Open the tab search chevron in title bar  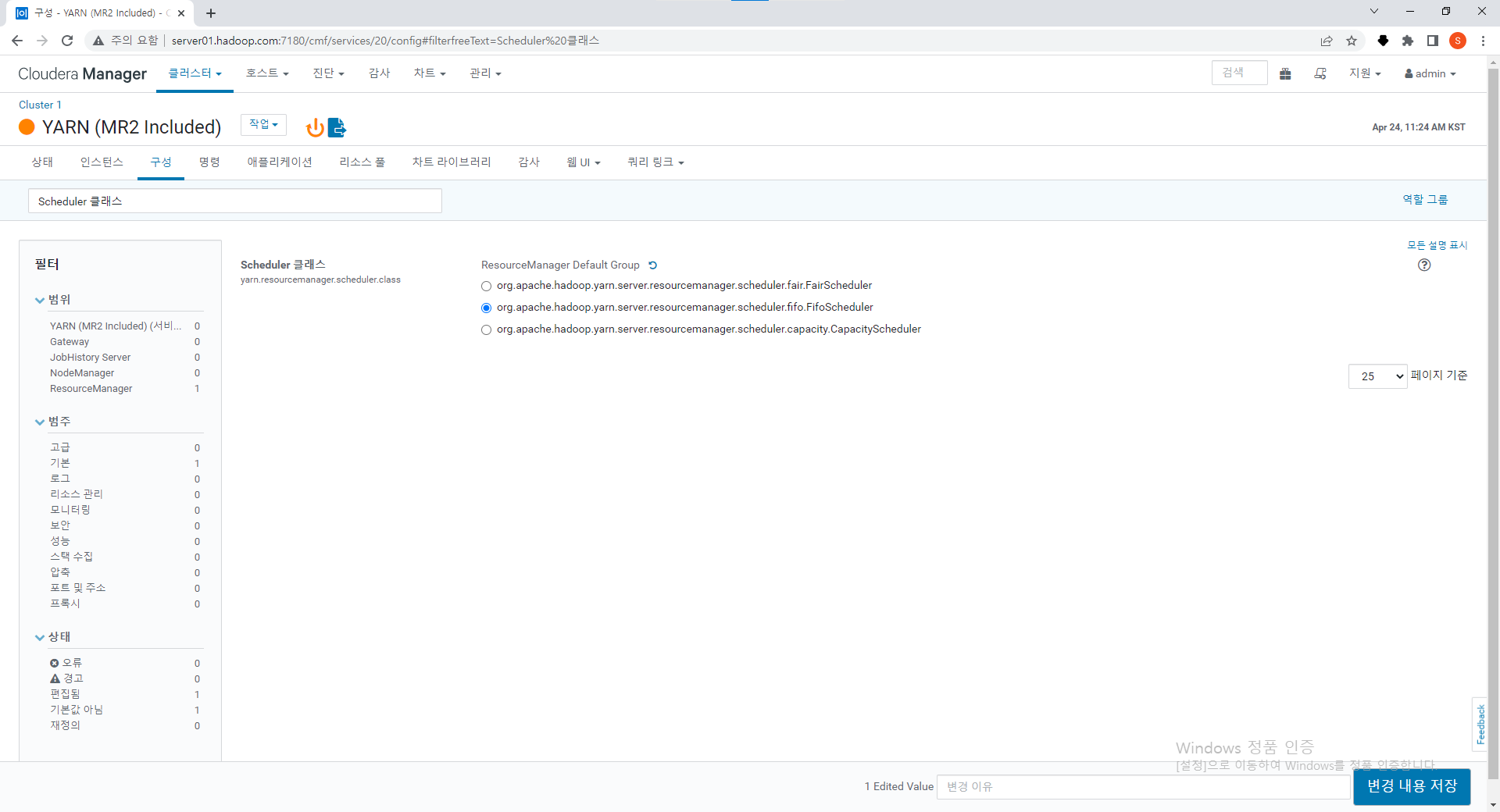tap(1374, 11)
